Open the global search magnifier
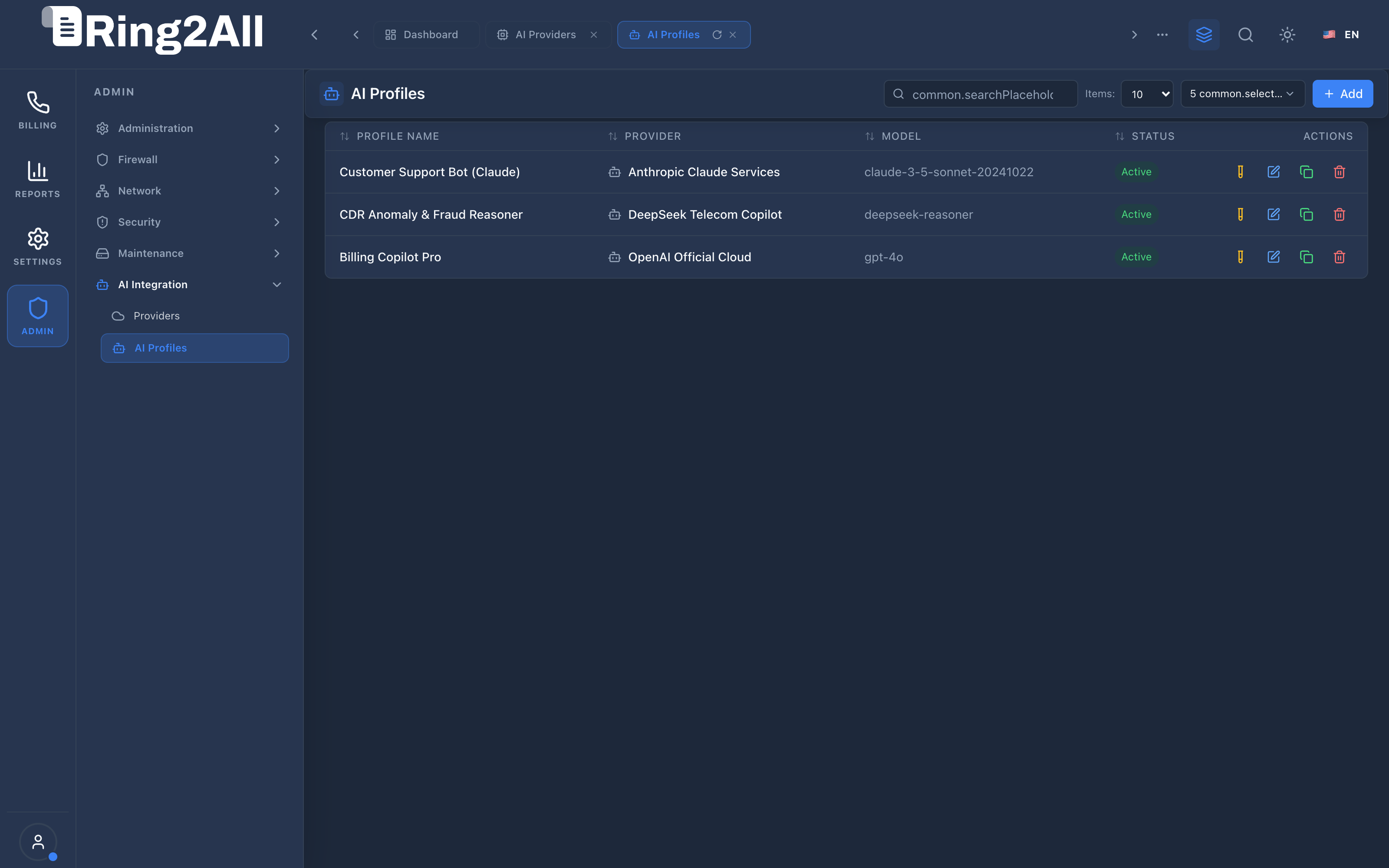This screenshot has width=1389, height=868. click(1245, 34)
